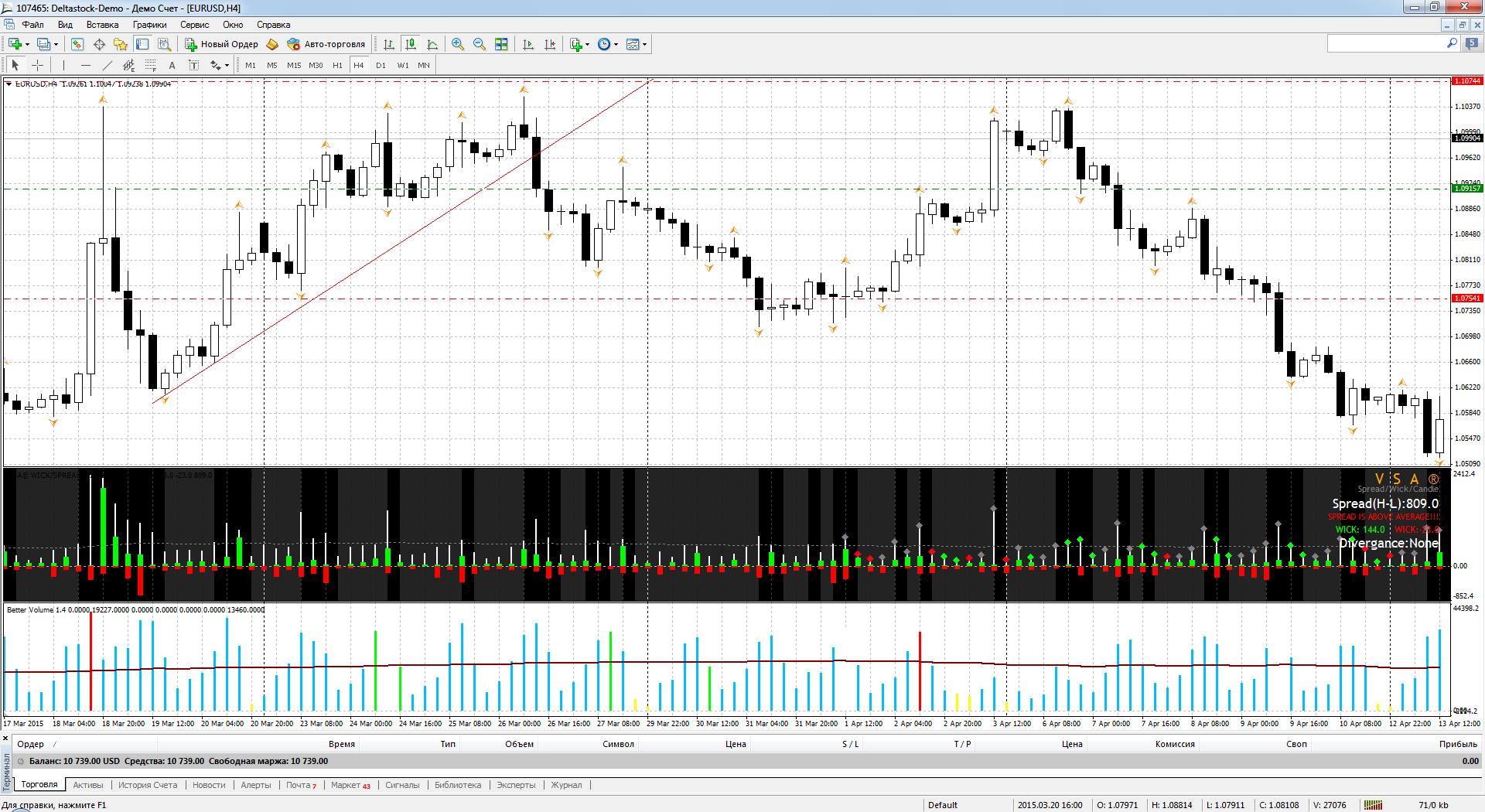This screenshot has width=1485, height=812.
Task: Open the Графики menu
Action: tap(149, 25)
